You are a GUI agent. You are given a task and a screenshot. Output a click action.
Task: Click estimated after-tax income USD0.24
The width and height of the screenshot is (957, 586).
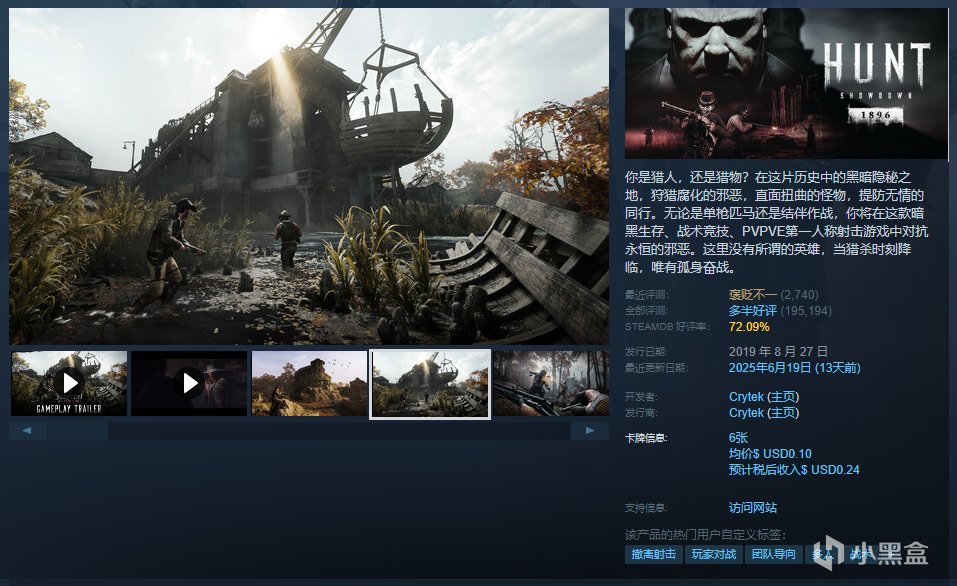[x=794, y=469]
